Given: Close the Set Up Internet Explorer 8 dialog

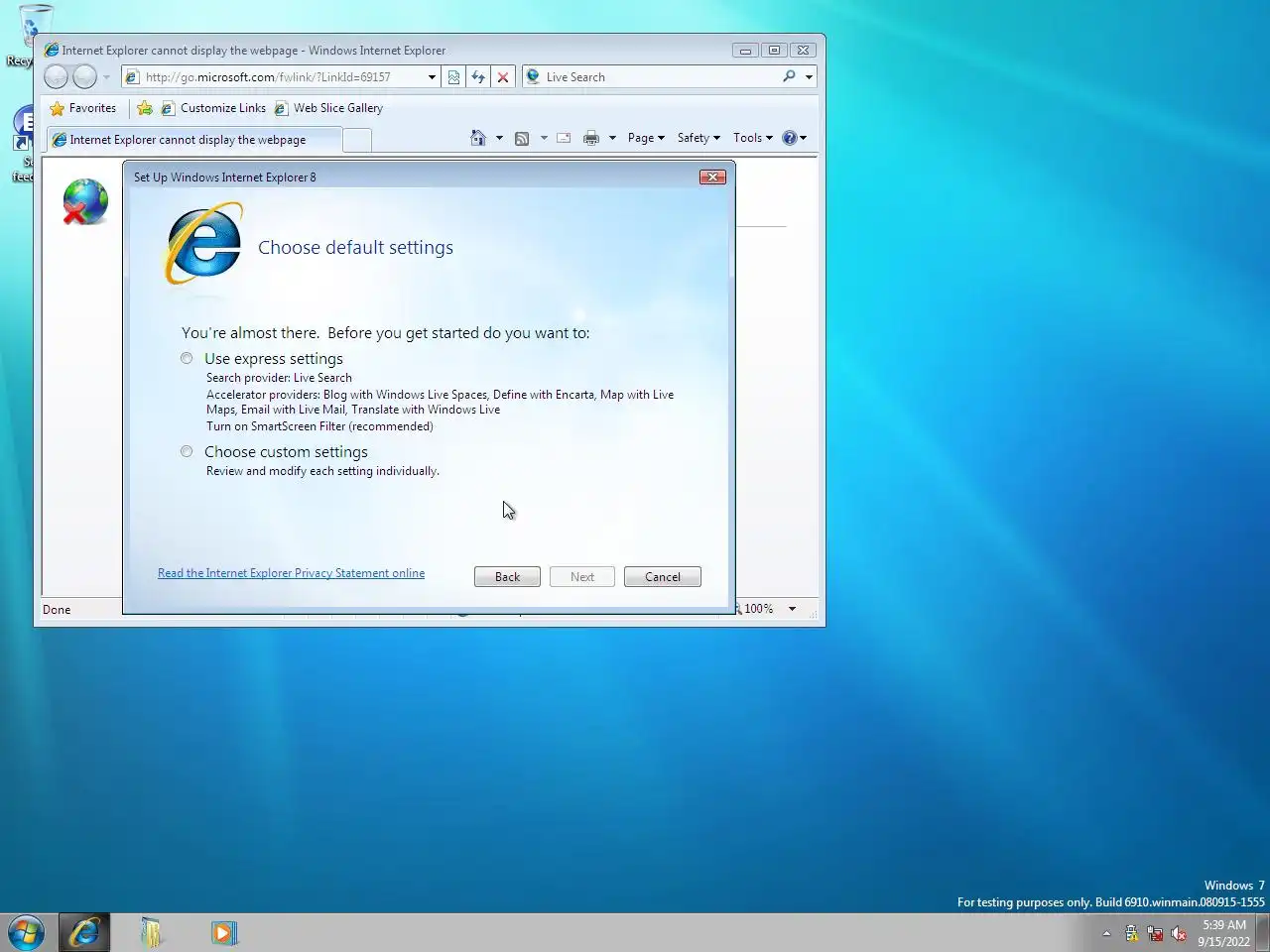Looking at the screenshot, I should pyautogui.click(x=712, y=177).
